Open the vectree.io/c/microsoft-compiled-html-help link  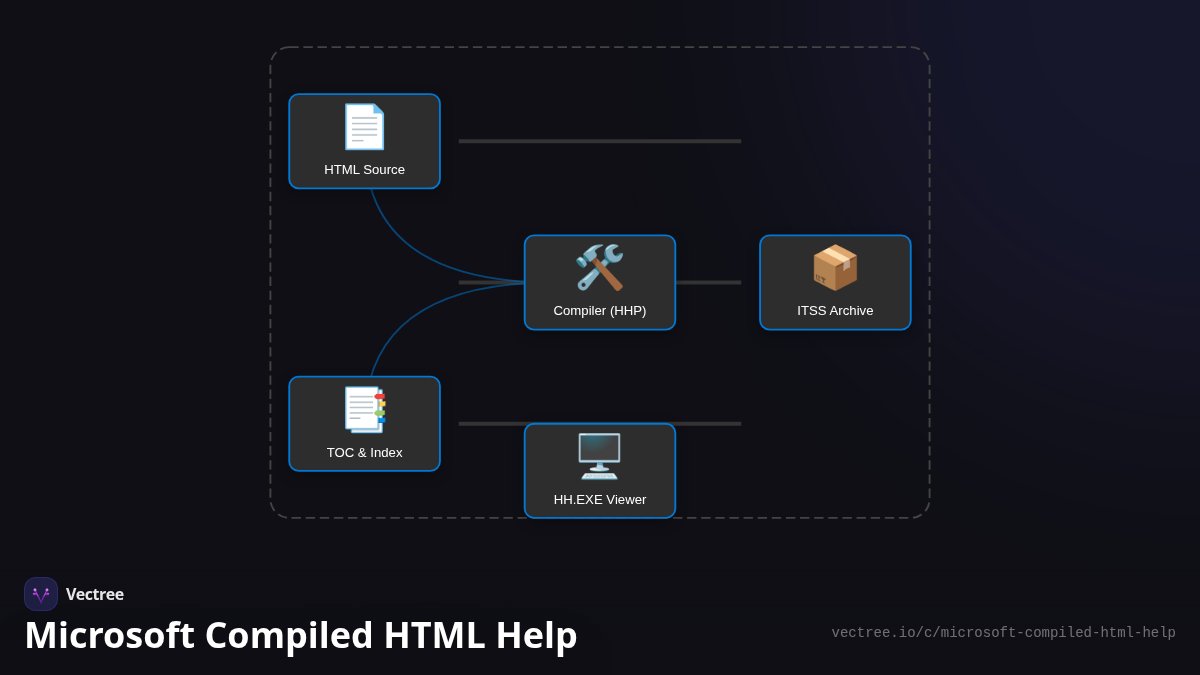point(1004,633)
